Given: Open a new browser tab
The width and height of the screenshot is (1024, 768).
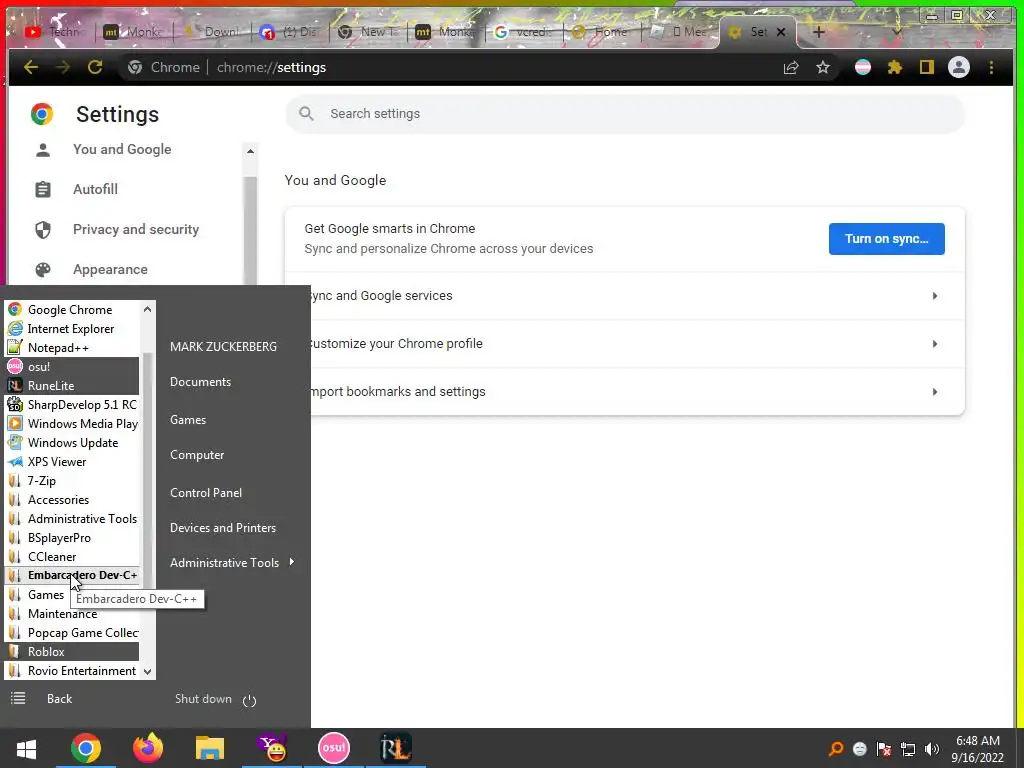Looking at the screenshot, I should [818, 31].
